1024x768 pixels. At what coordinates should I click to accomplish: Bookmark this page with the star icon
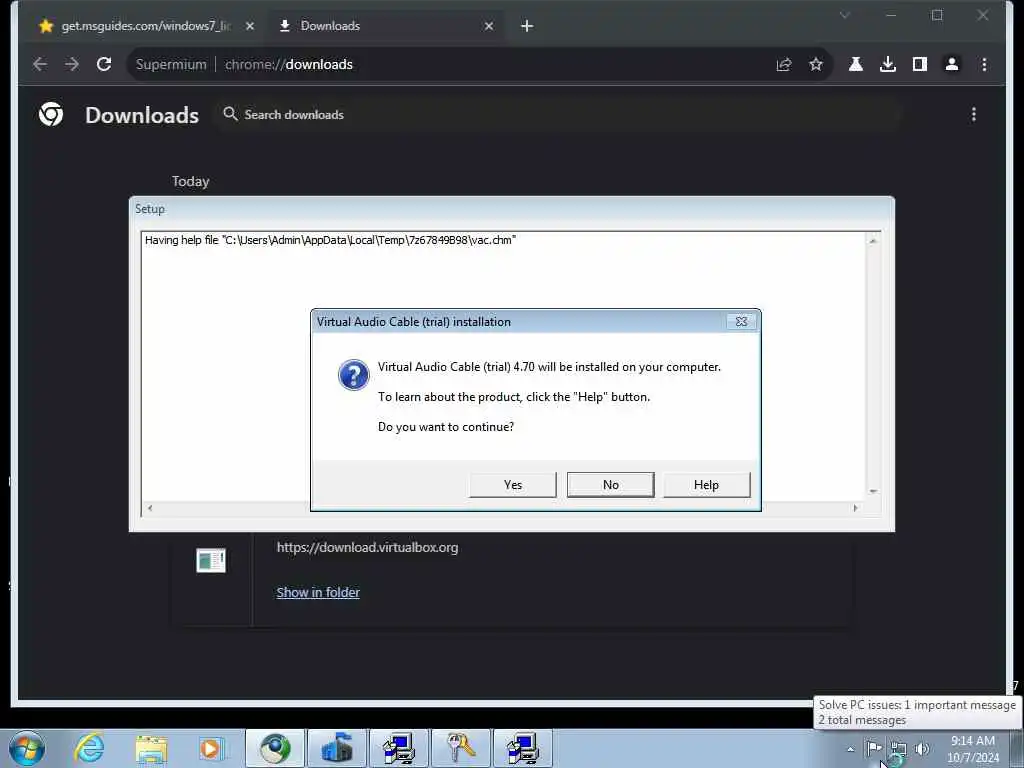pyautogui.click(x=816, y=64)
